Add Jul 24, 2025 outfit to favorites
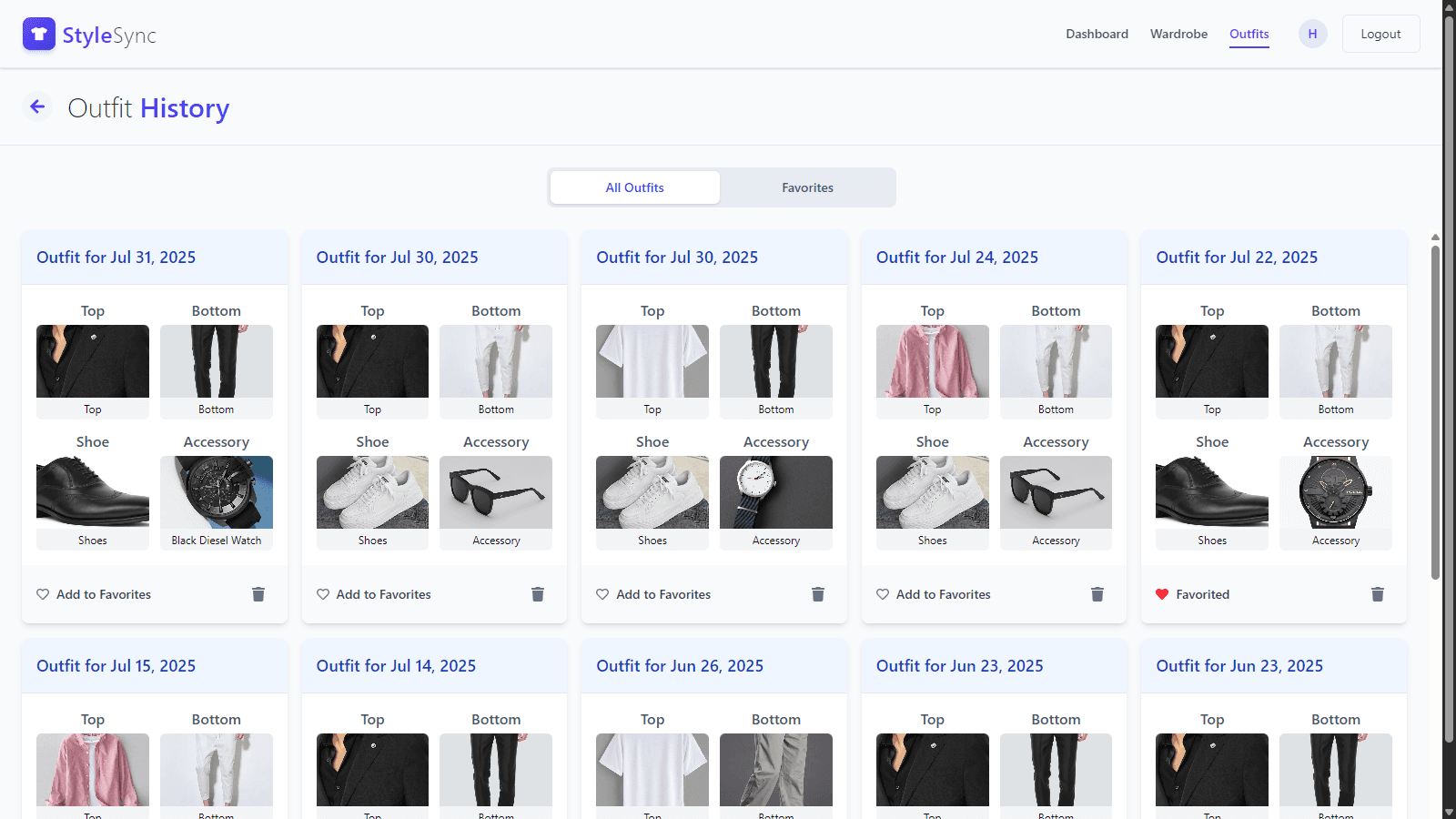 pyautogui.click(x=934, y=594)
